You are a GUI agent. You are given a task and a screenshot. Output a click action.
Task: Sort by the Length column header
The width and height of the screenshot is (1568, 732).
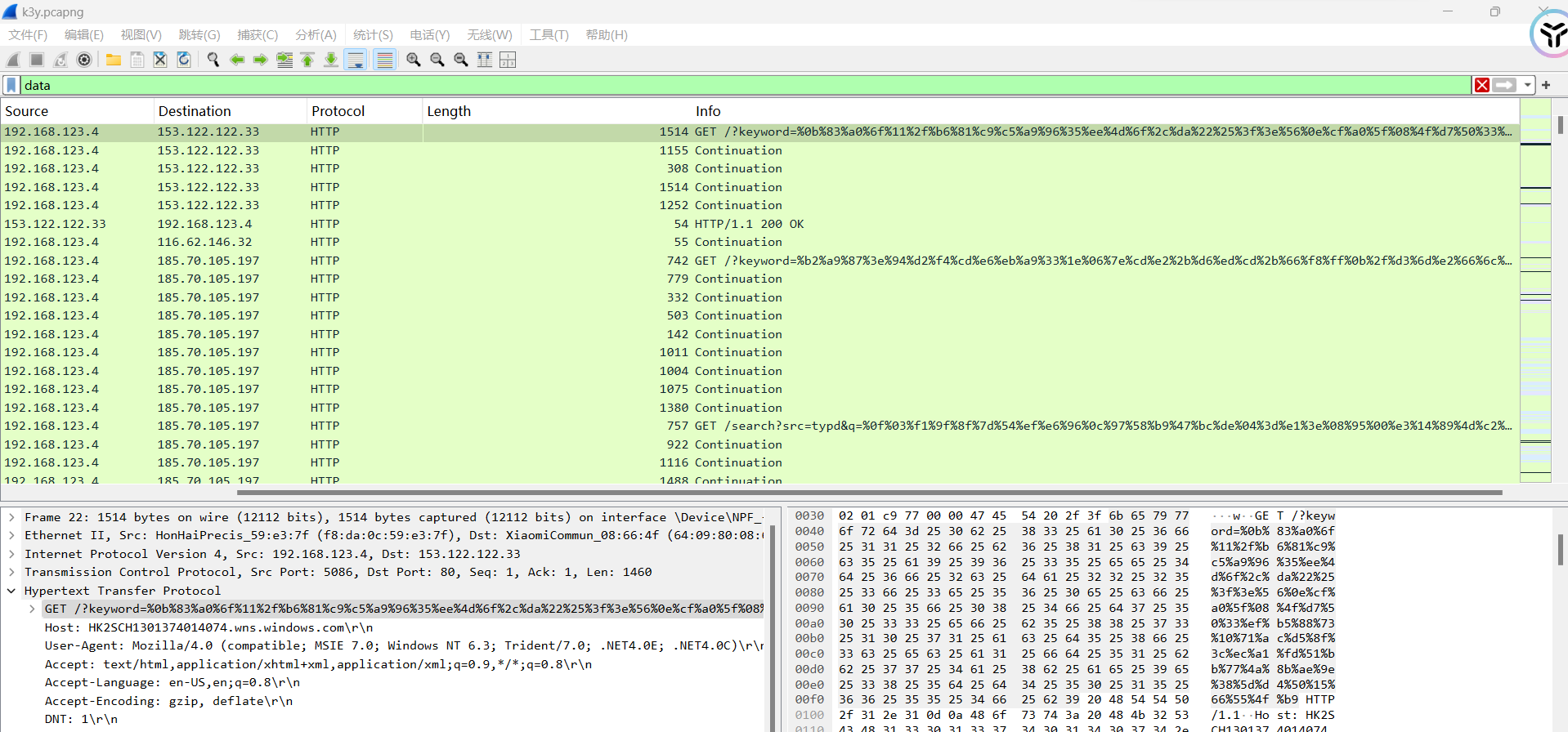coord(558,111)
